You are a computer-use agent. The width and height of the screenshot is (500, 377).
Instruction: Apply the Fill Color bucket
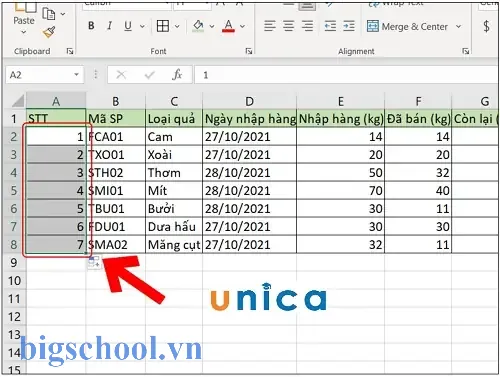[x=198, y=26]
